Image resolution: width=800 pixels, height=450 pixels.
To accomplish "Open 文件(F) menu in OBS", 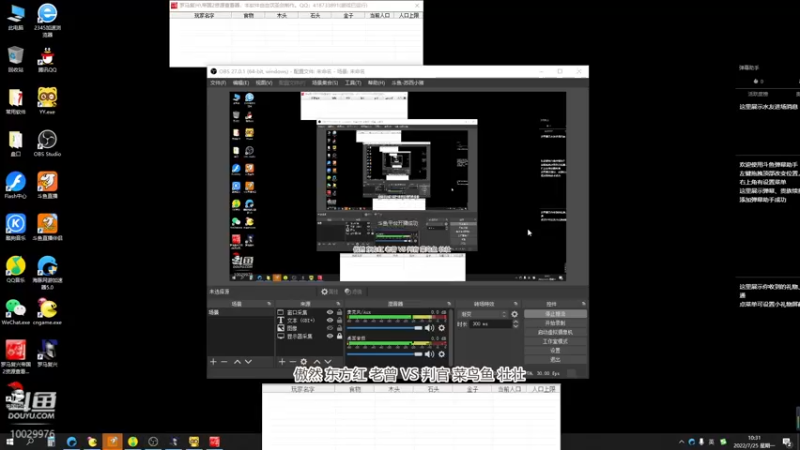I will (218, 83).
